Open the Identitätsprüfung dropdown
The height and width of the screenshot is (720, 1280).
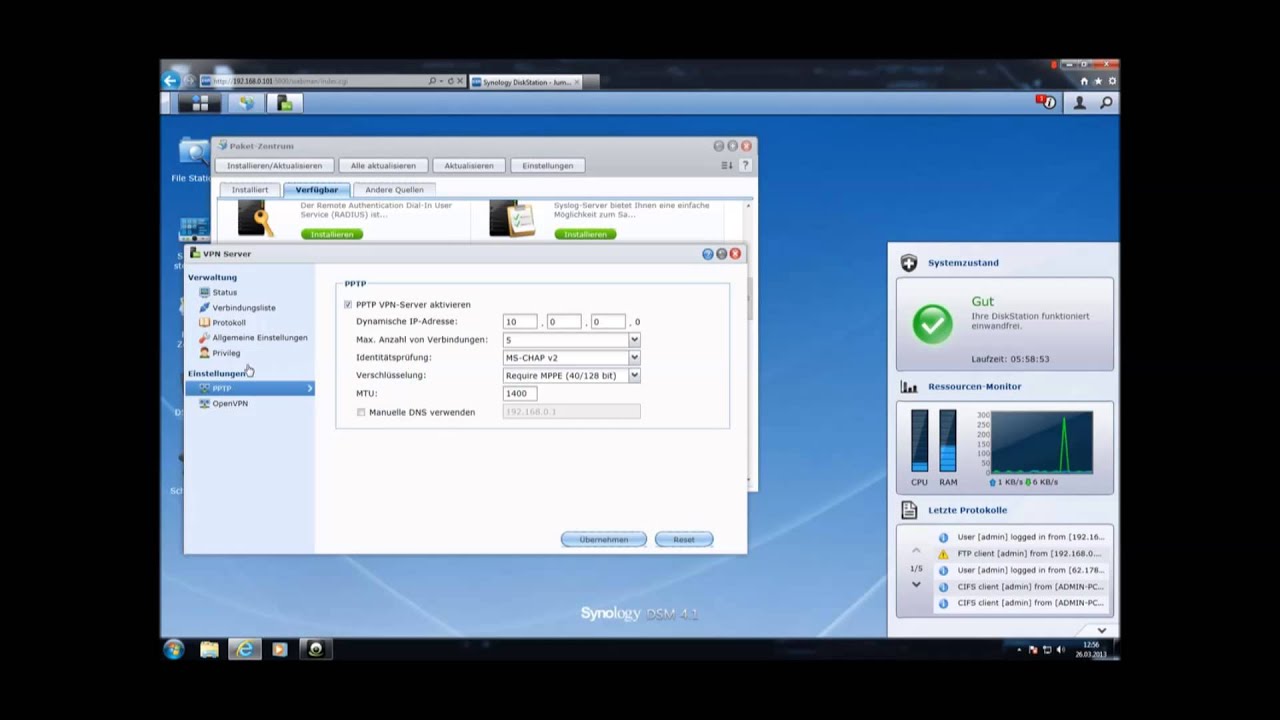pos(634,358)
